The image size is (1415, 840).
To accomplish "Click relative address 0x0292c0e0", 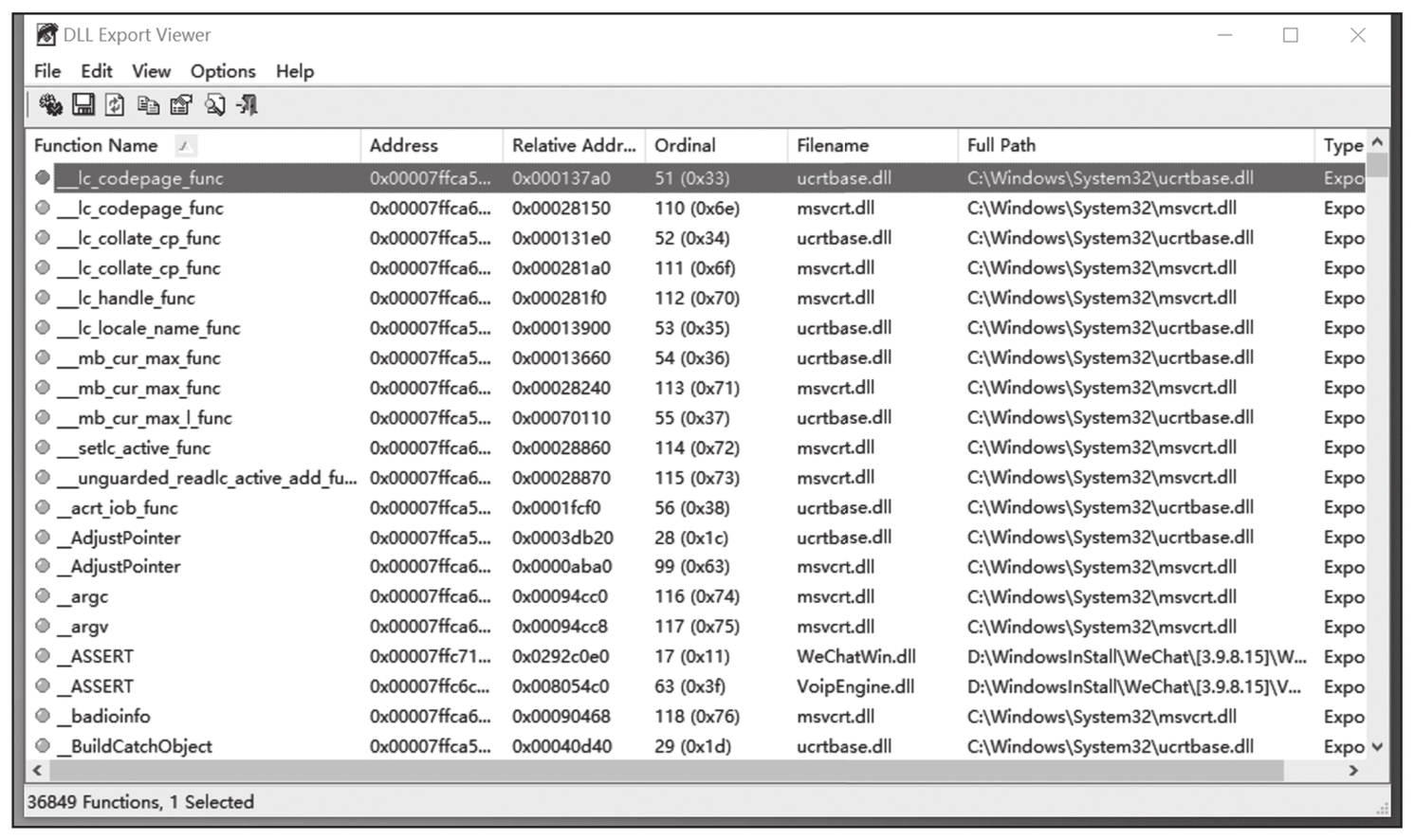I will [560, 656].
